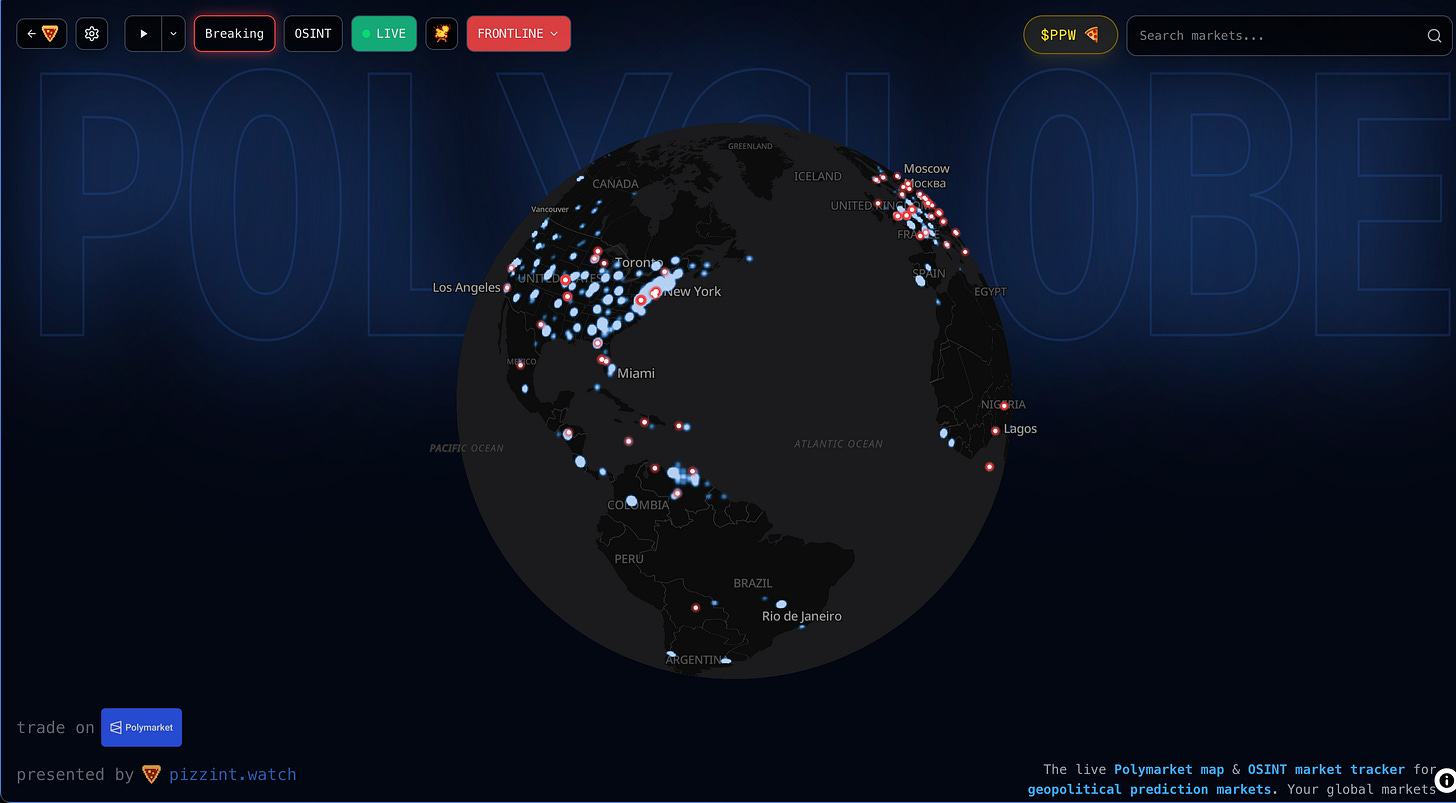1456x803 pixels.
Task: Click the 'NIGERIA' country label
Action: (1003, 405)
